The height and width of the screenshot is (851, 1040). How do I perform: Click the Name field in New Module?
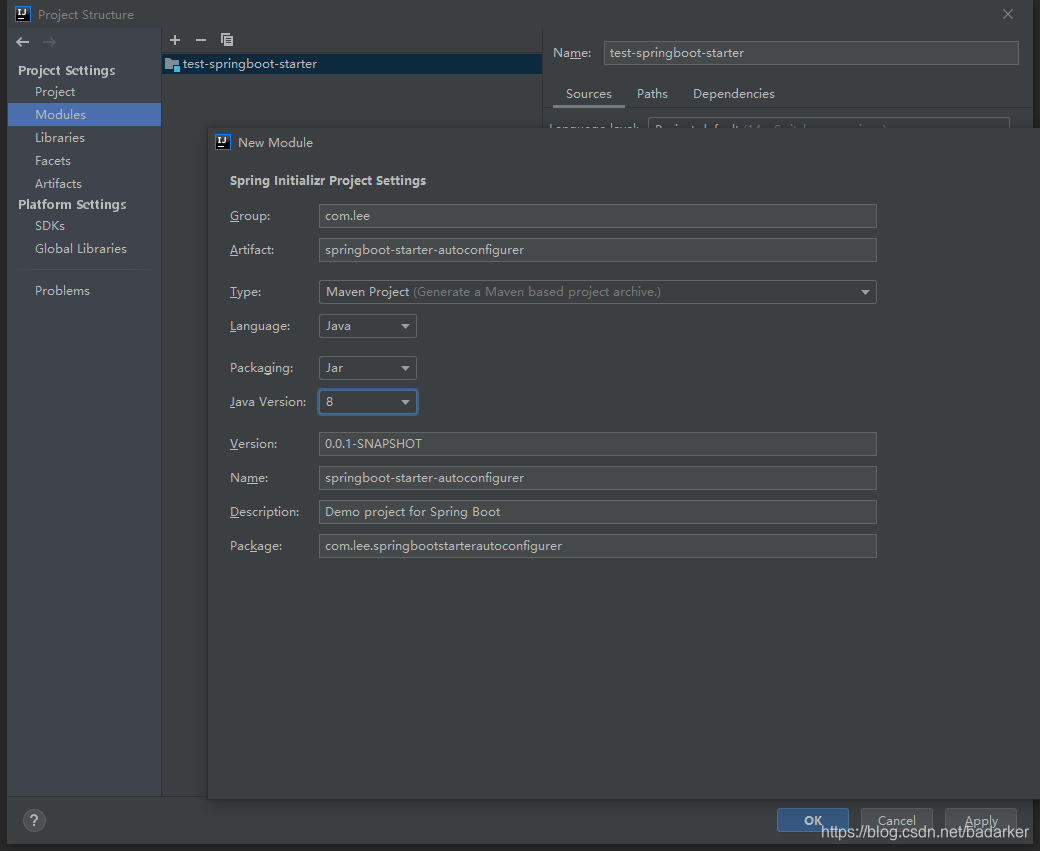(597, 478)
